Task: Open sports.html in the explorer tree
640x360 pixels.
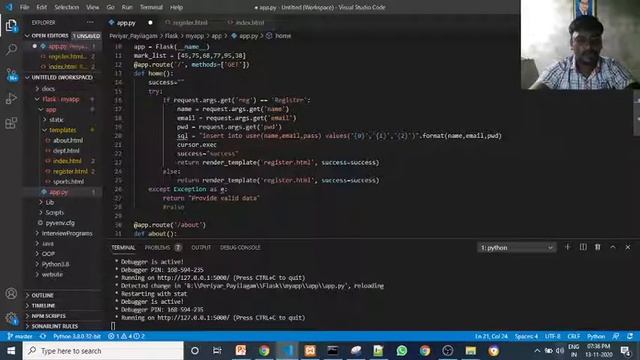Action: point(68,182)
